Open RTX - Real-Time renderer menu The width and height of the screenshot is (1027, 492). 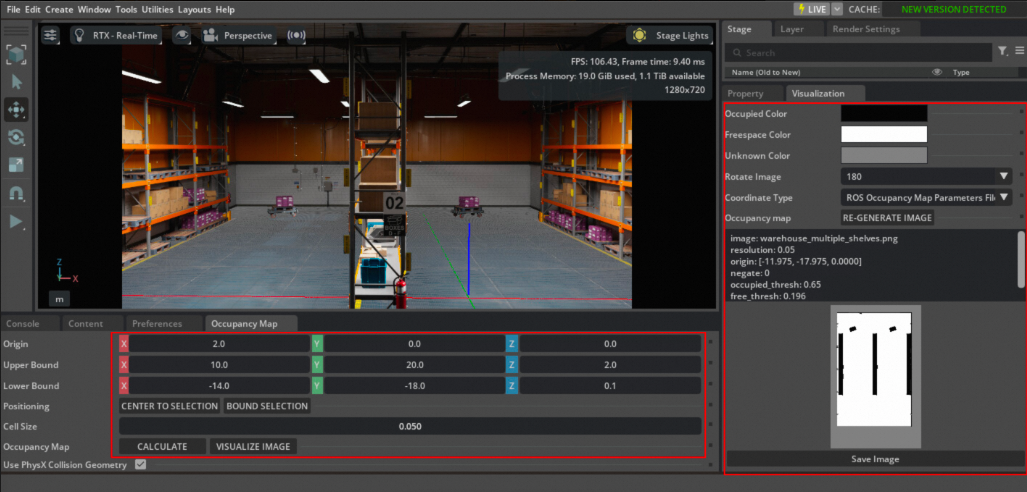(116, 35)
